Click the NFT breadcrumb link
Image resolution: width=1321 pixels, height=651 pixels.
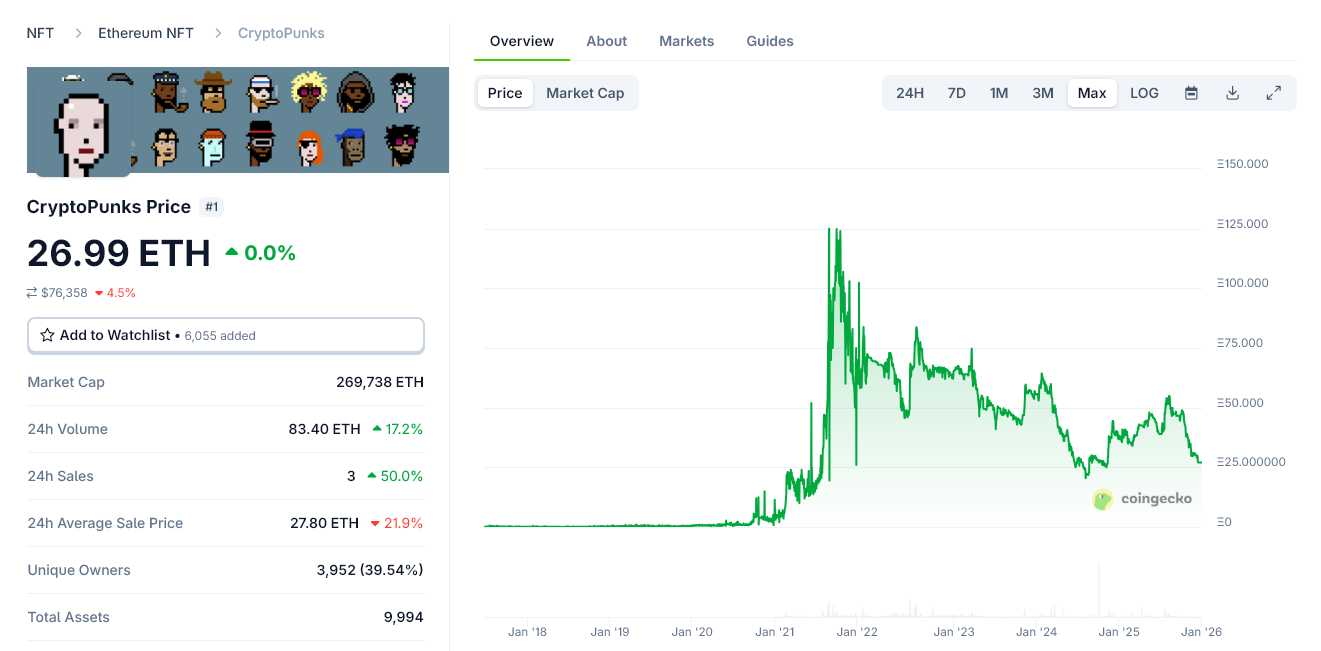[39, 32]
